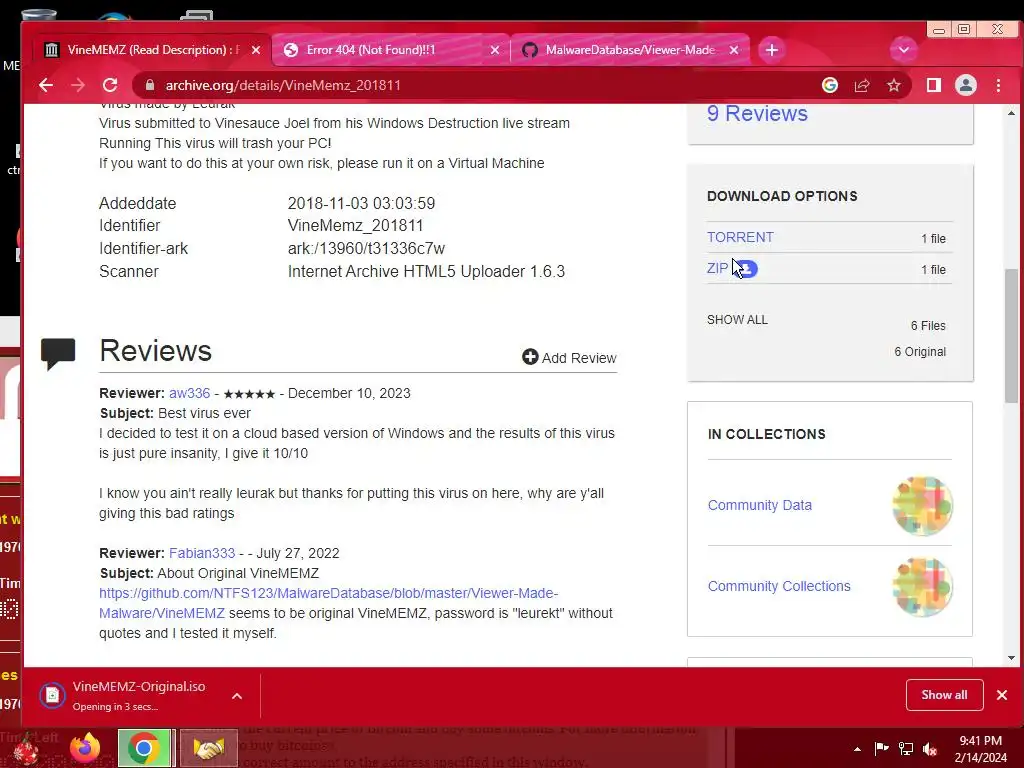Click the Add Review plus icon
The image size is (1024, 768).
(530, 357)
